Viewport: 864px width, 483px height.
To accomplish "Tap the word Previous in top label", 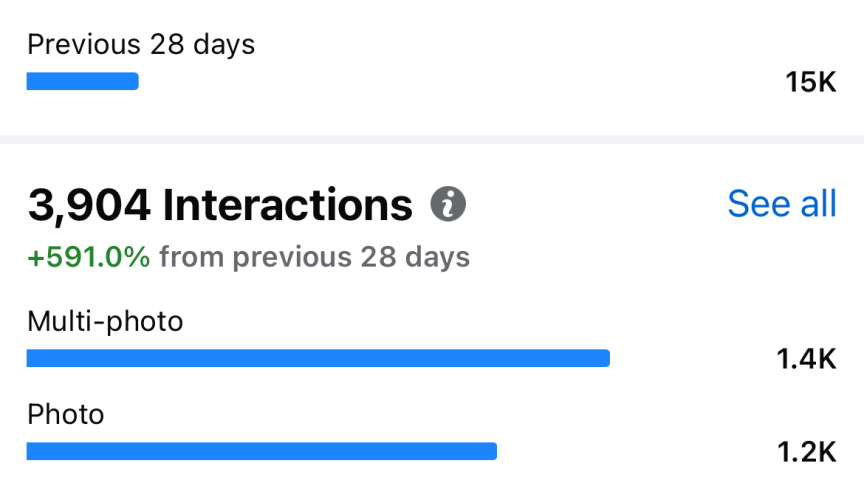I will [x=84, y=44].
